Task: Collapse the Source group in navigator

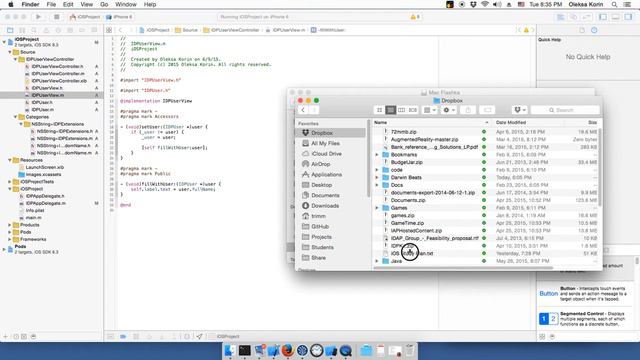Action: [x=10, y=52]
